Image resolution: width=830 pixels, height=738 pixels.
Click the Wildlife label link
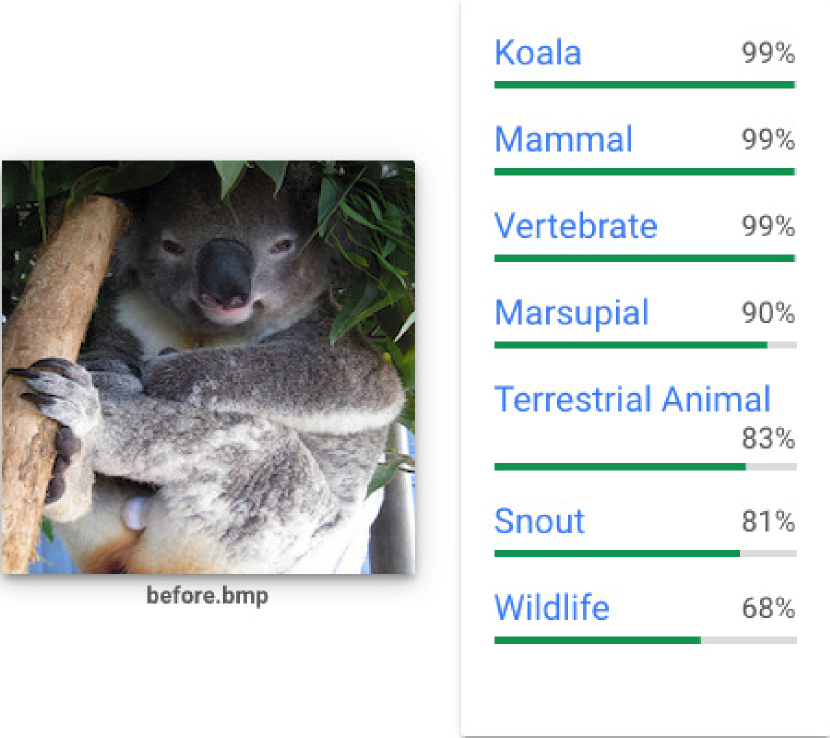[551, 608]
